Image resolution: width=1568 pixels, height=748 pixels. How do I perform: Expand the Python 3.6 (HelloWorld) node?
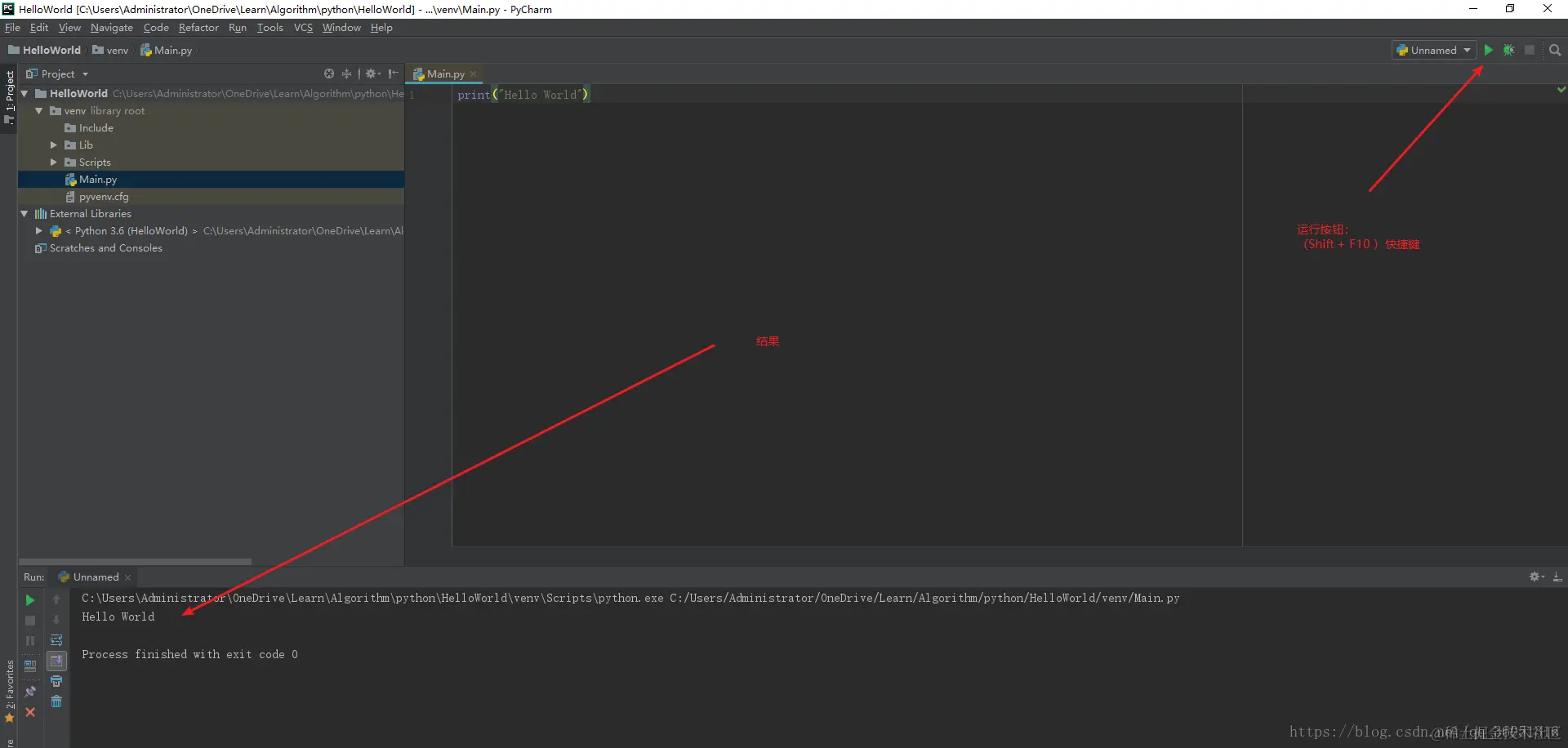pyautogui.click(x=39, y=231)
